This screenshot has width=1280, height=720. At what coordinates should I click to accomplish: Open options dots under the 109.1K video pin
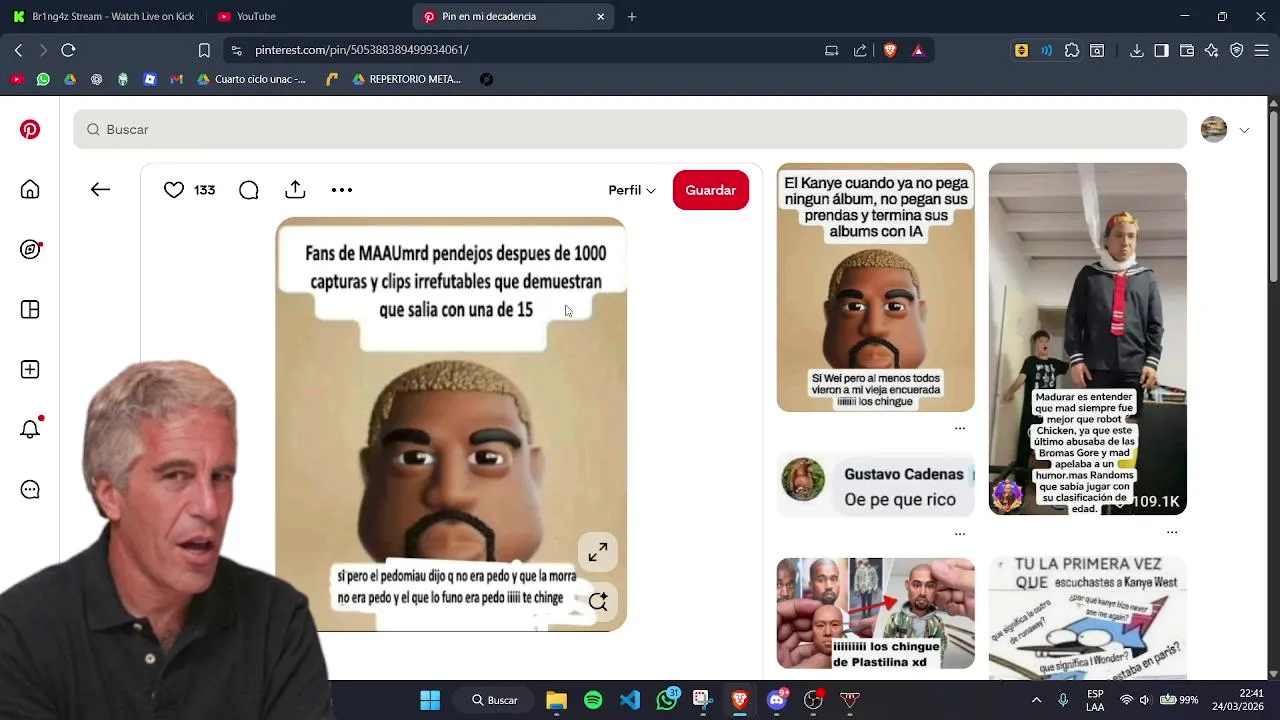(x=1172, y=532)
